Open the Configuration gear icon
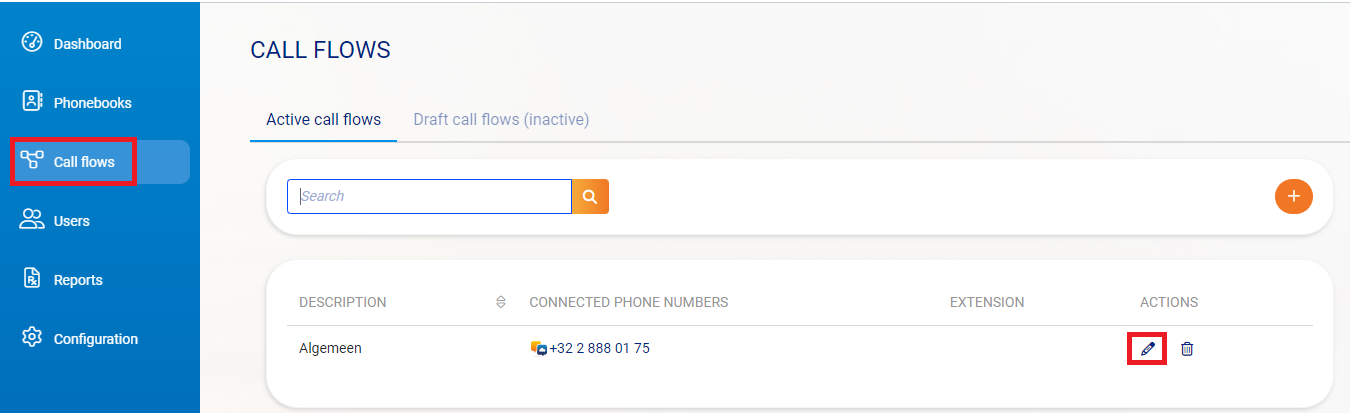Viewport: 1350px width, 413px height. 32,338
